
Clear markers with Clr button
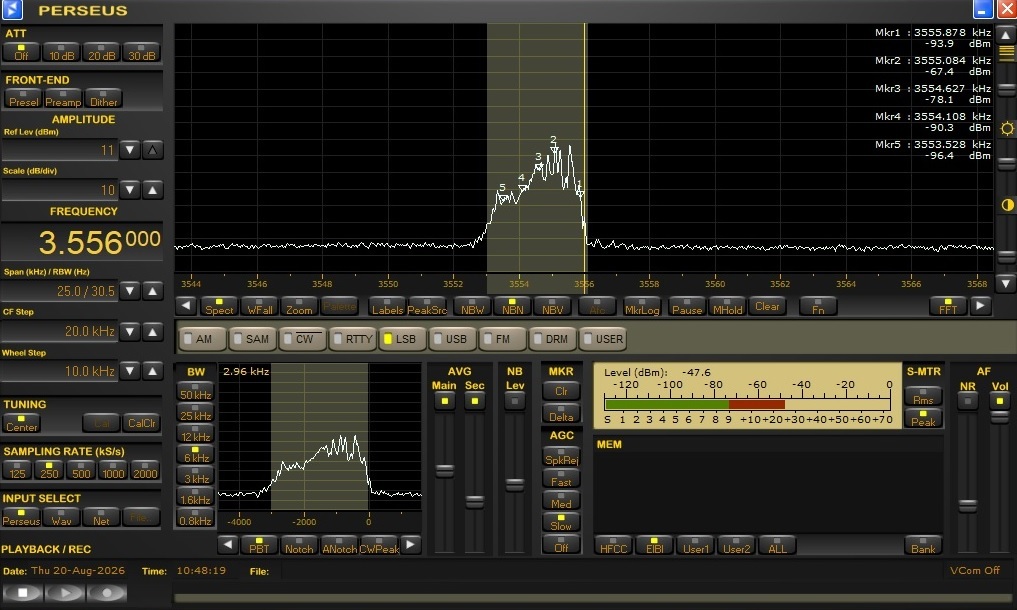tap(561, 391)
